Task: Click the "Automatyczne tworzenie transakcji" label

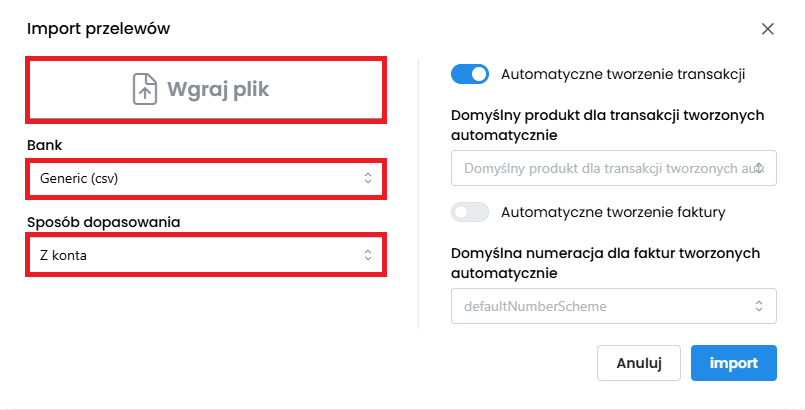Action: coord(622,74)
